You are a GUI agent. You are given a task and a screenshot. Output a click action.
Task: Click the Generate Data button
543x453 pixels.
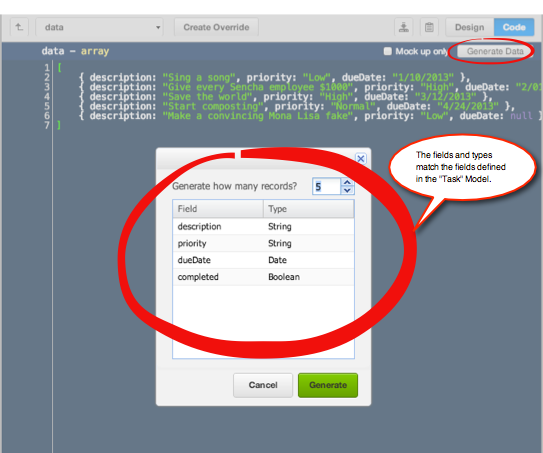coord(495,51)
